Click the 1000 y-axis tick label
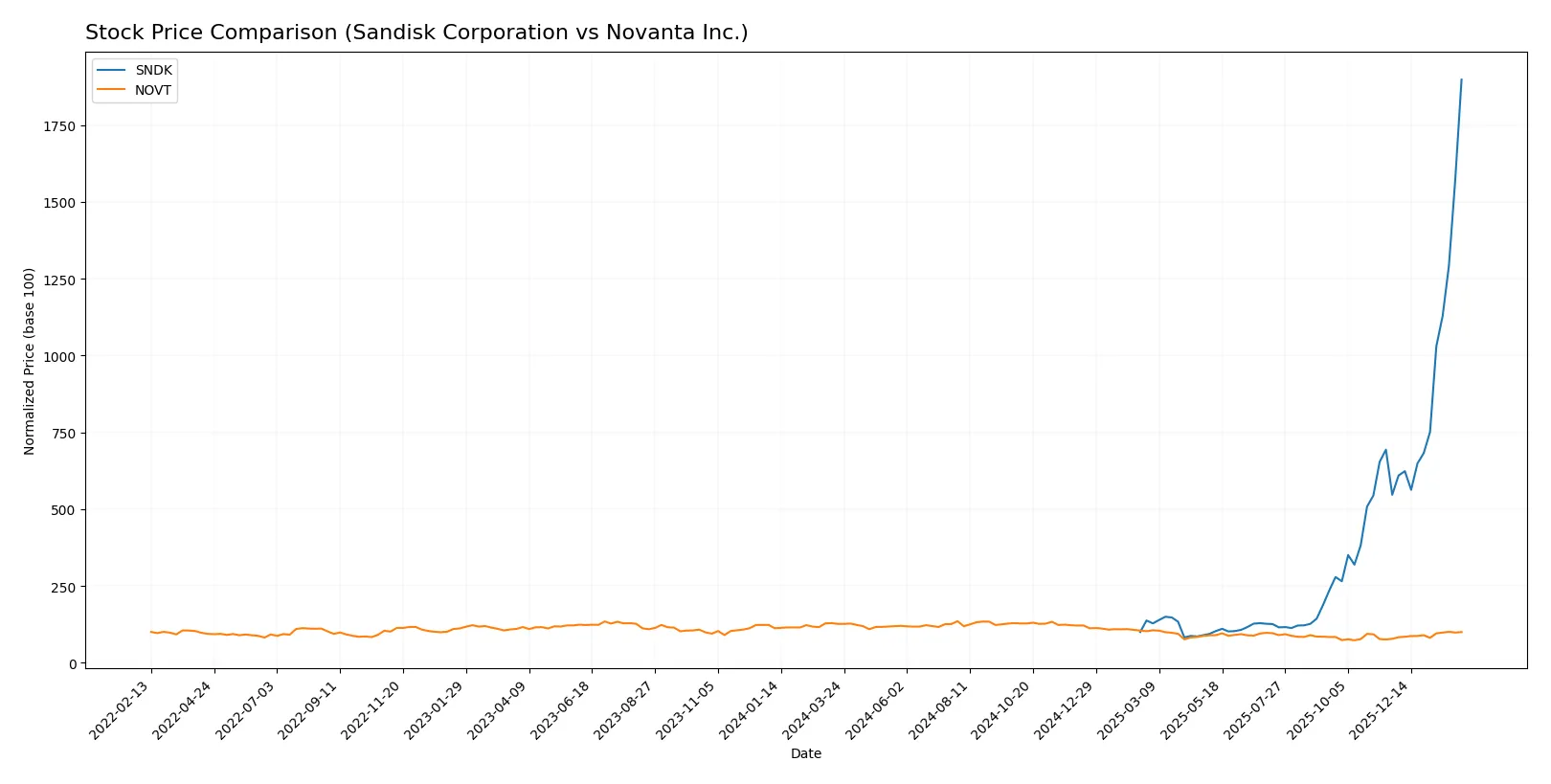Image resolution: width=1551 pixels, height=784 pixels. click(59, 356)
